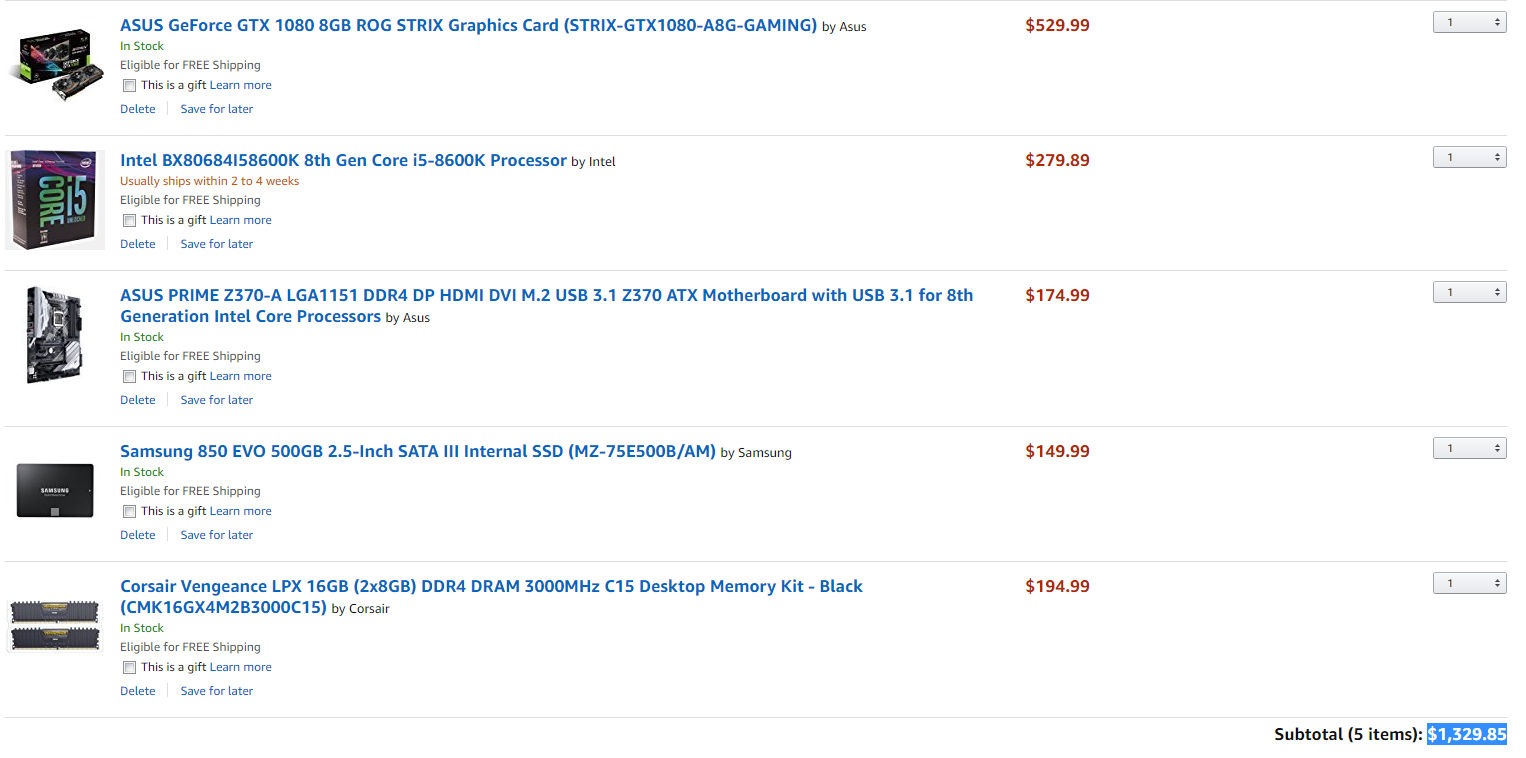Viewport: 1526px width, 758px height.
Task: Click the highlighted subtotal amount $1,329.85
Action: (1467, 734)
